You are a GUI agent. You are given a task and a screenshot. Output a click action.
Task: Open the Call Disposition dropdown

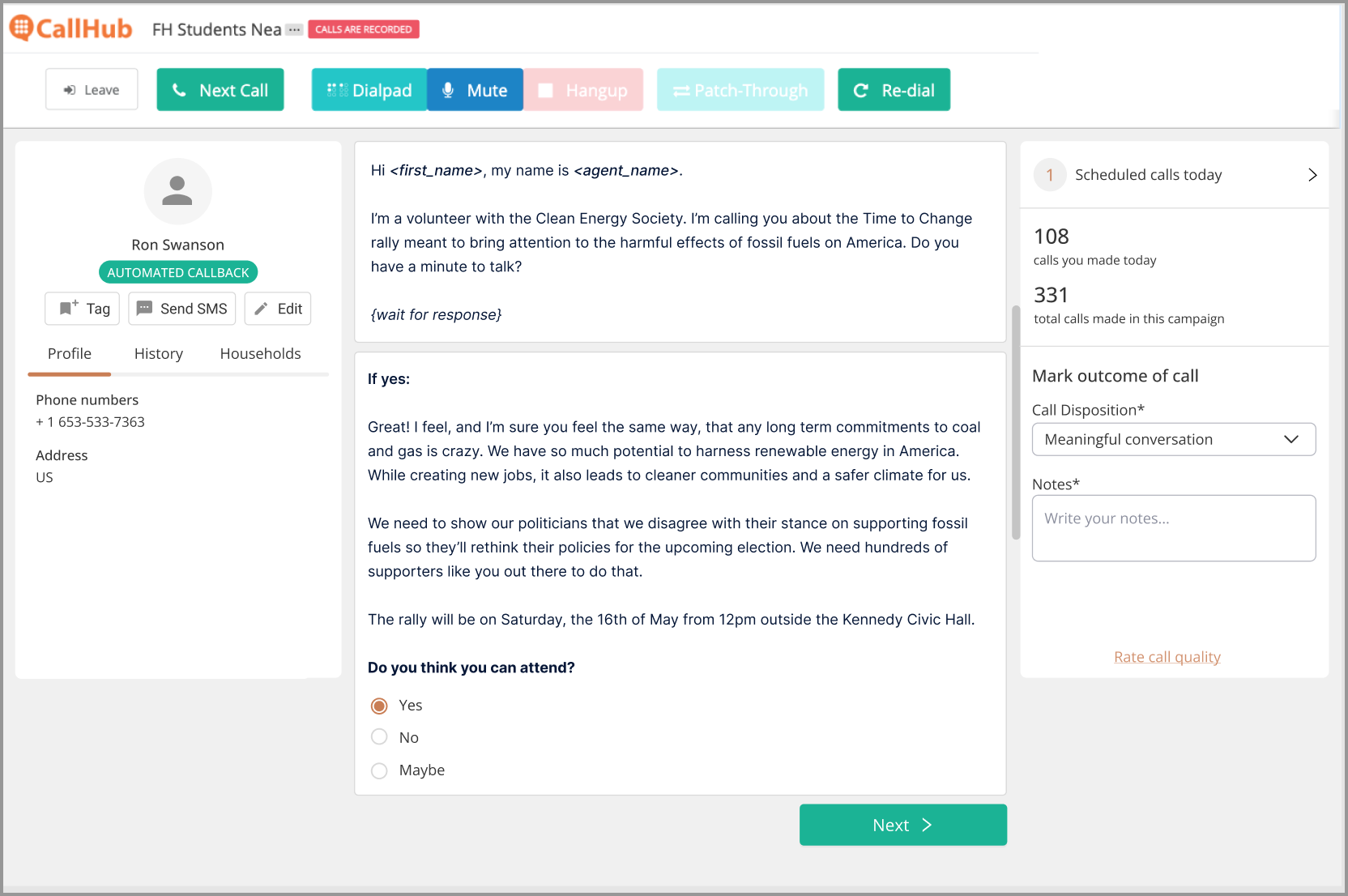point(1174,439)
